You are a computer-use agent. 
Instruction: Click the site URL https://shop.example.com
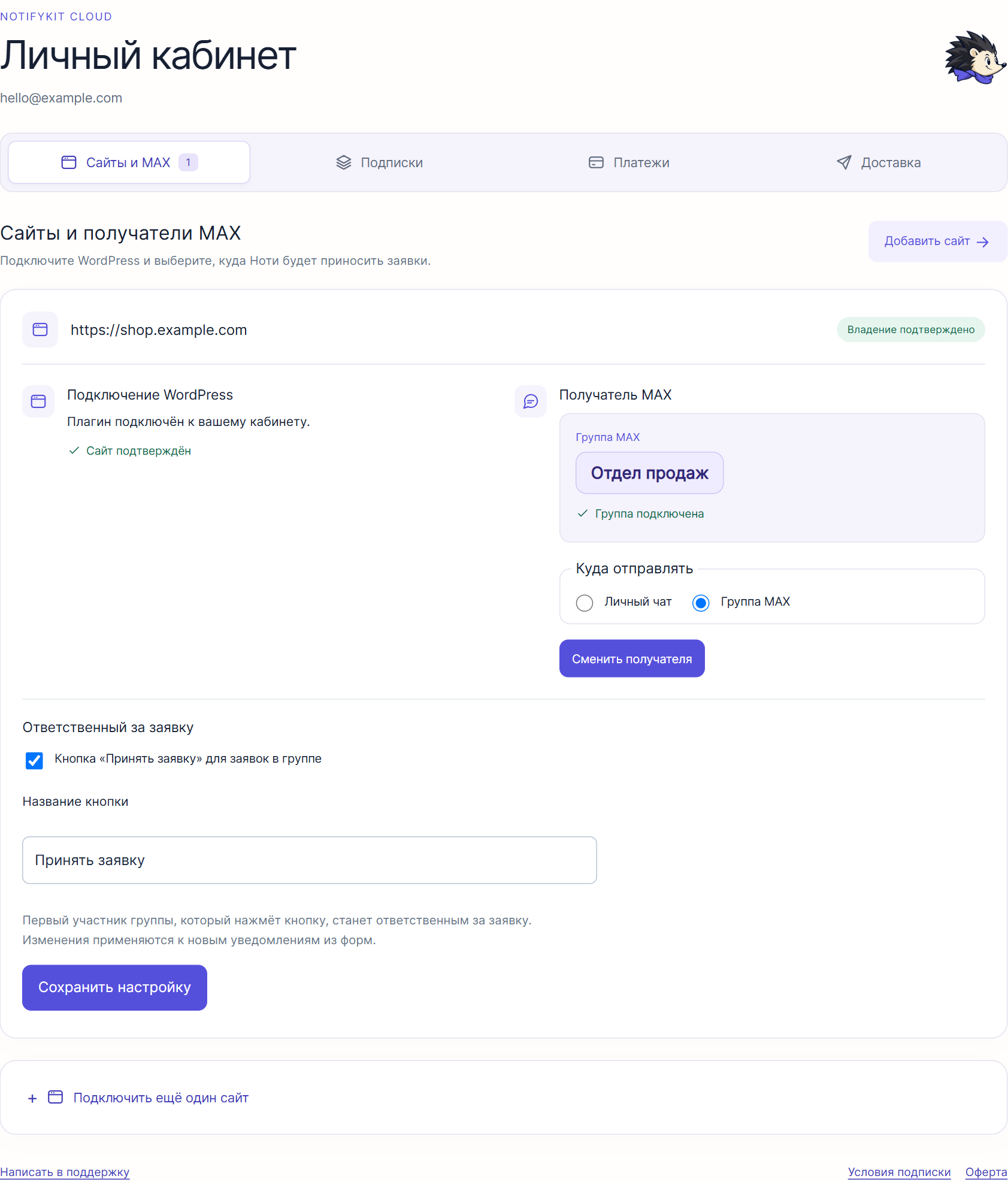(159, 330)
